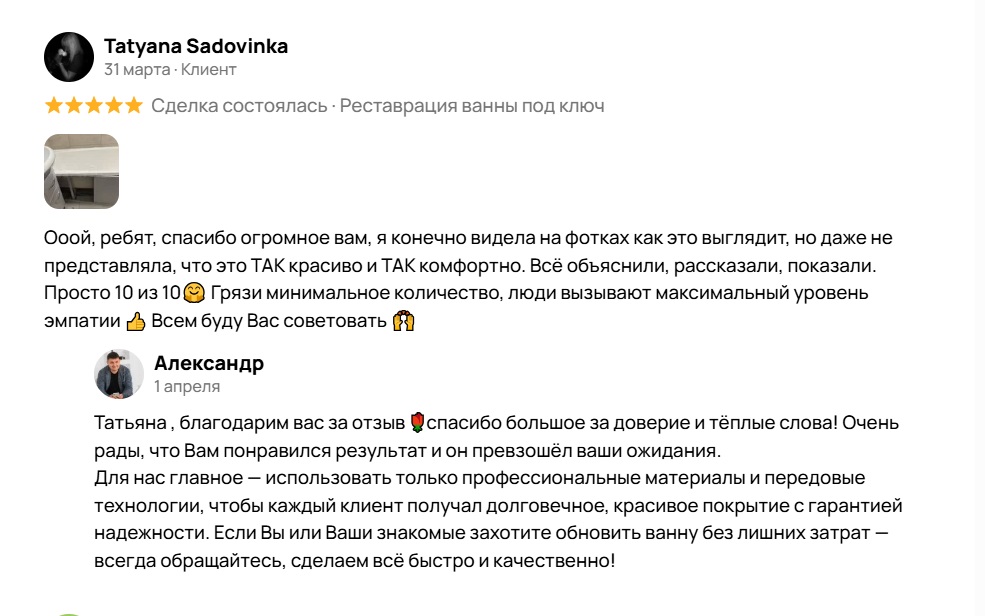The width and height of the screenshot is (985, 616).
Task: Click the review line starting with 'Ооой, ребят'
Action: [468, 239]
